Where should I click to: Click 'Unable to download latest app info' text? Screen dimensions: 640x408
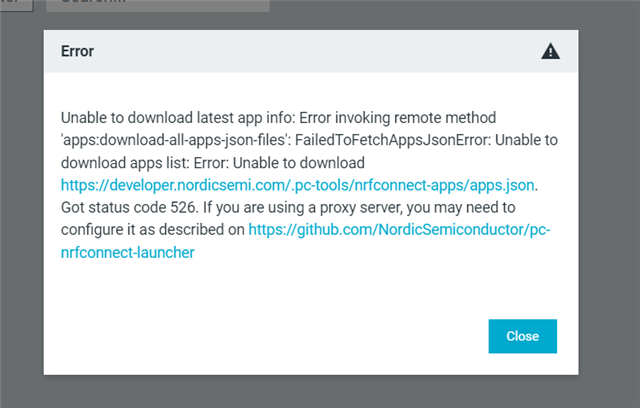(x=177, y=118)
